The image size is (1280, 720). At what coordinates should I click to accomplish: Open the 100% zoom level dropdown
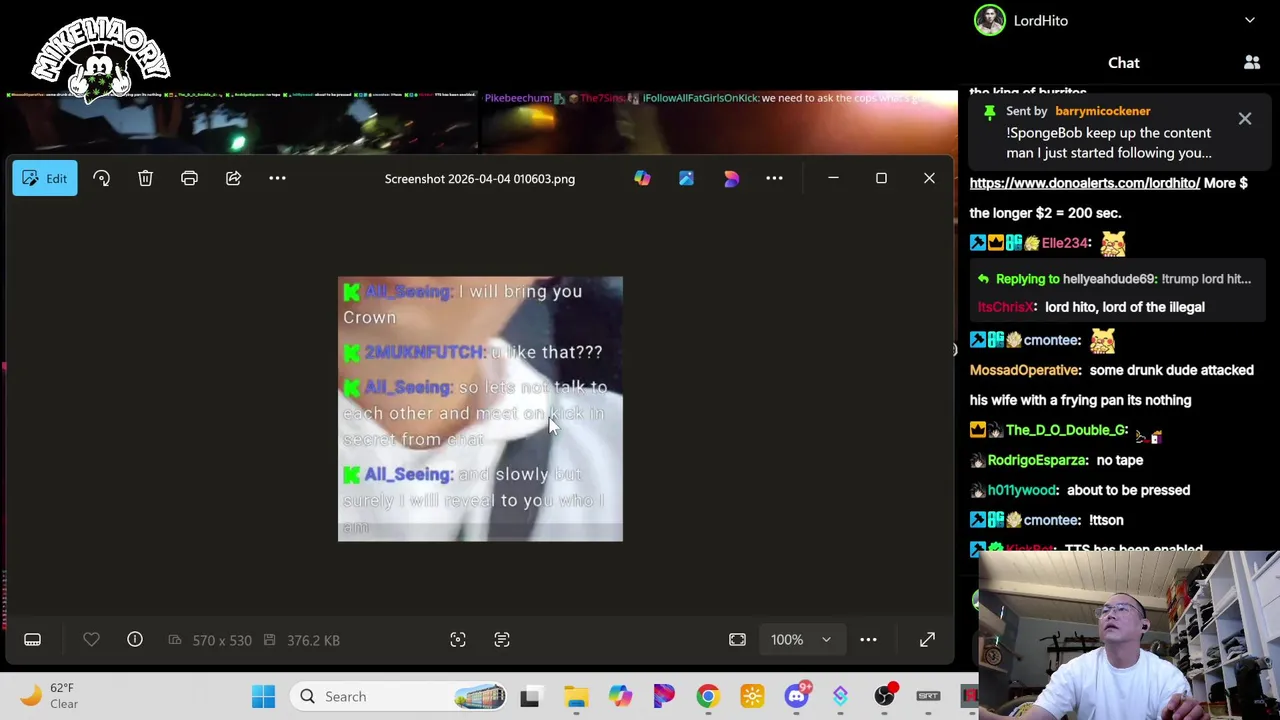(x=801, y=640)
